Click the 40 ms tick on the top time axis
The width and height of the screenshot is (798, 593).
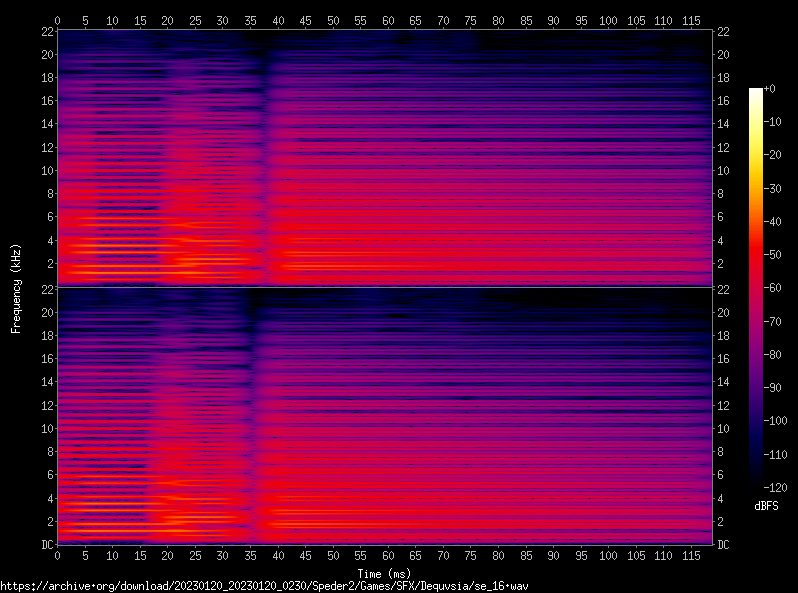click(278, 20)
